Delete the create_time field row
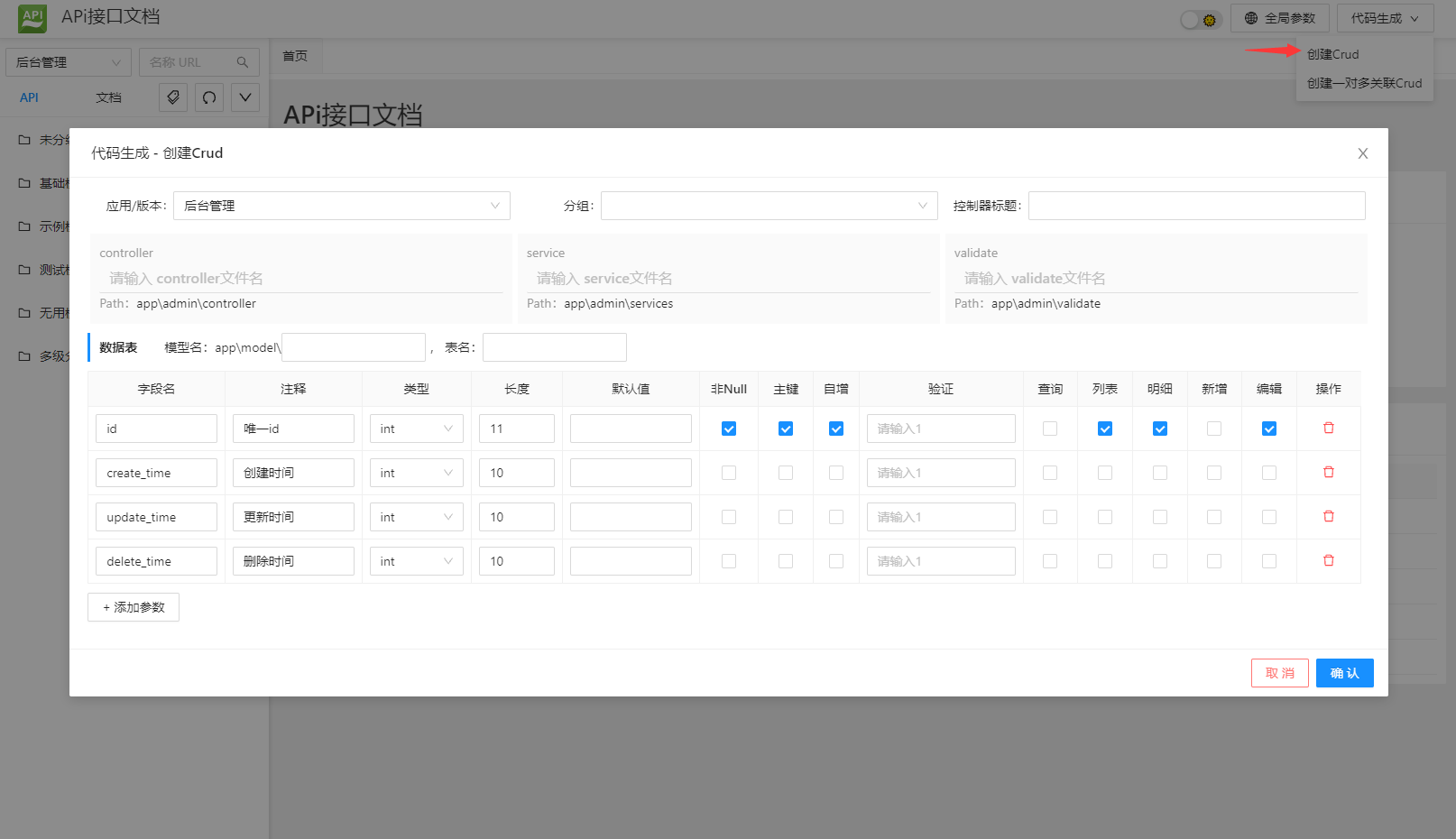 tap(1328, 473)
